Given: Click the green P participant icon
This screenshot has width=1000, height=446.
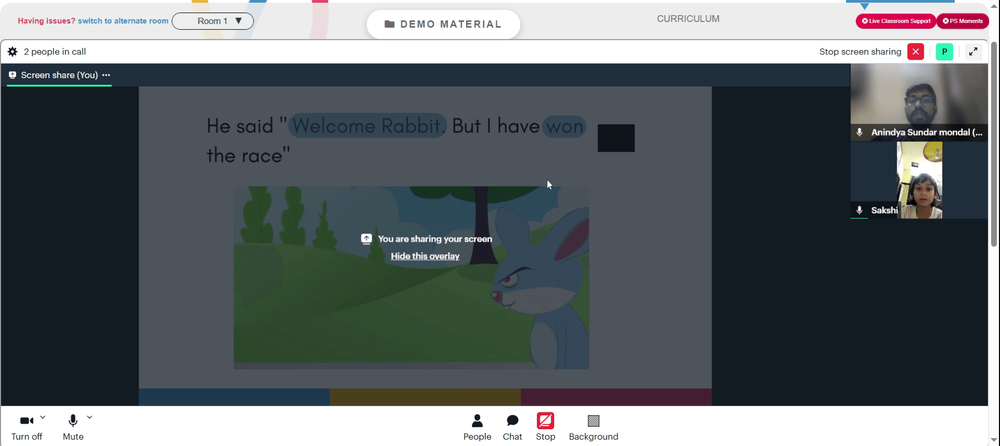Looking at the screenshot, I should tap(945, 52).
